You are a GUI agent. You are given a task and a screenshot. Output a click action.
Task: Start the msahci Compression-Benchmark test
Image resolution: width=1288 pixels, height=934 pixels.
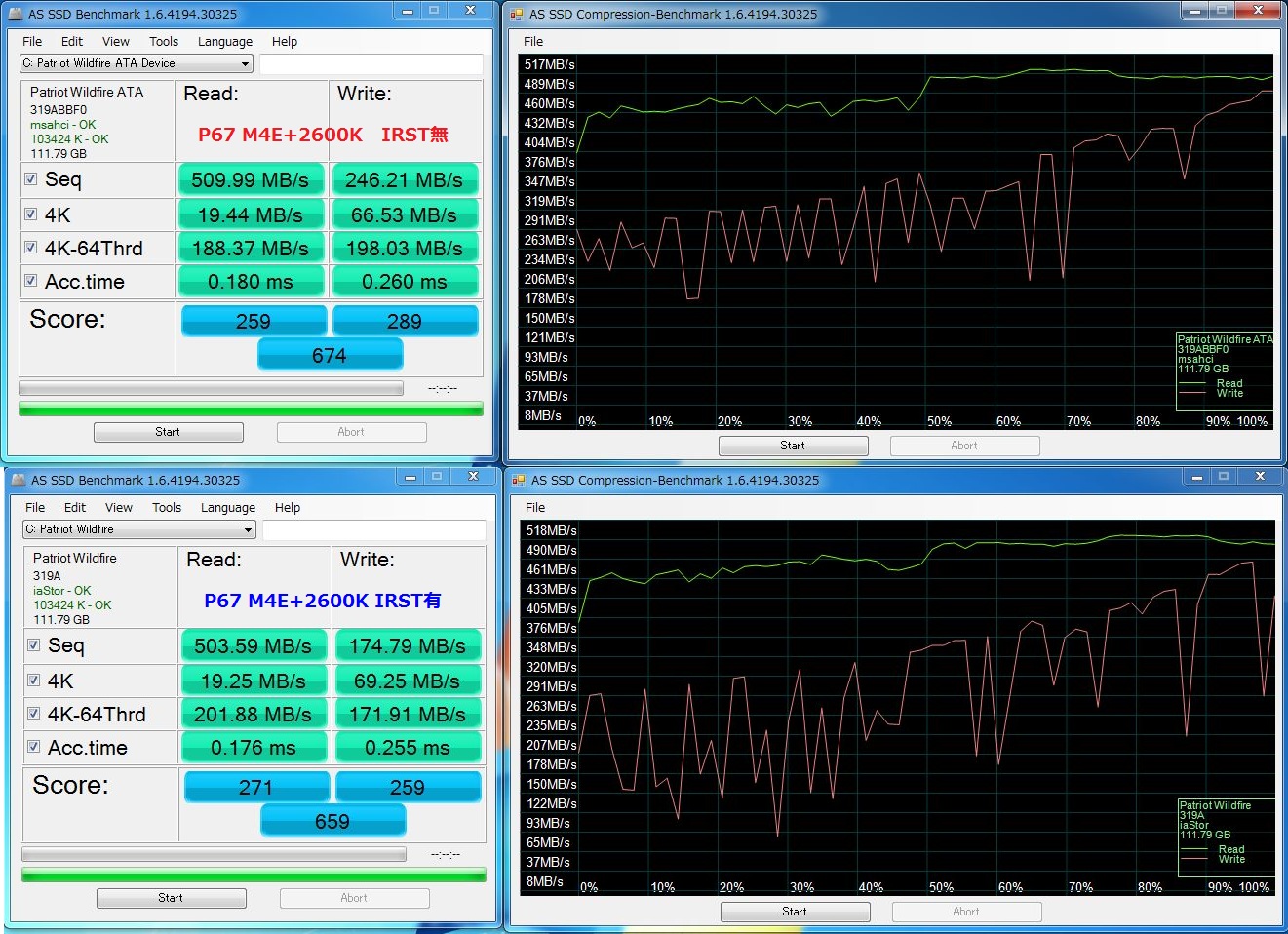(794, 446)
